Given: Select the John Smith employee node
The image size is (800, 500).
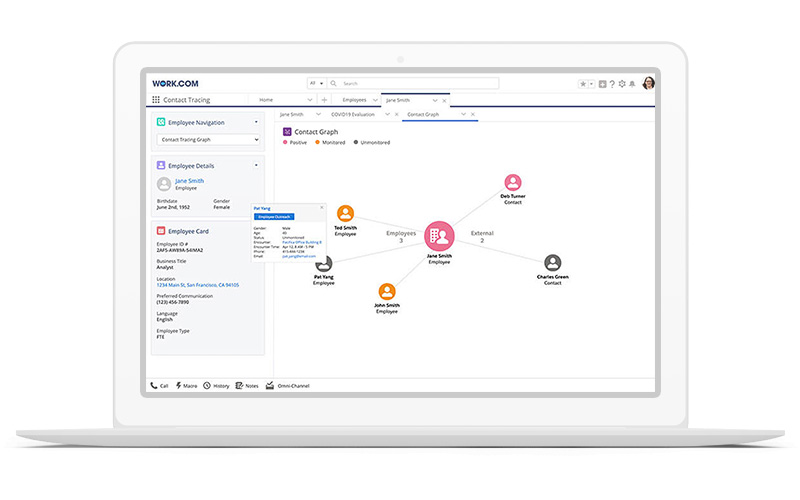Looking at the screenshot, I should 387,291.
